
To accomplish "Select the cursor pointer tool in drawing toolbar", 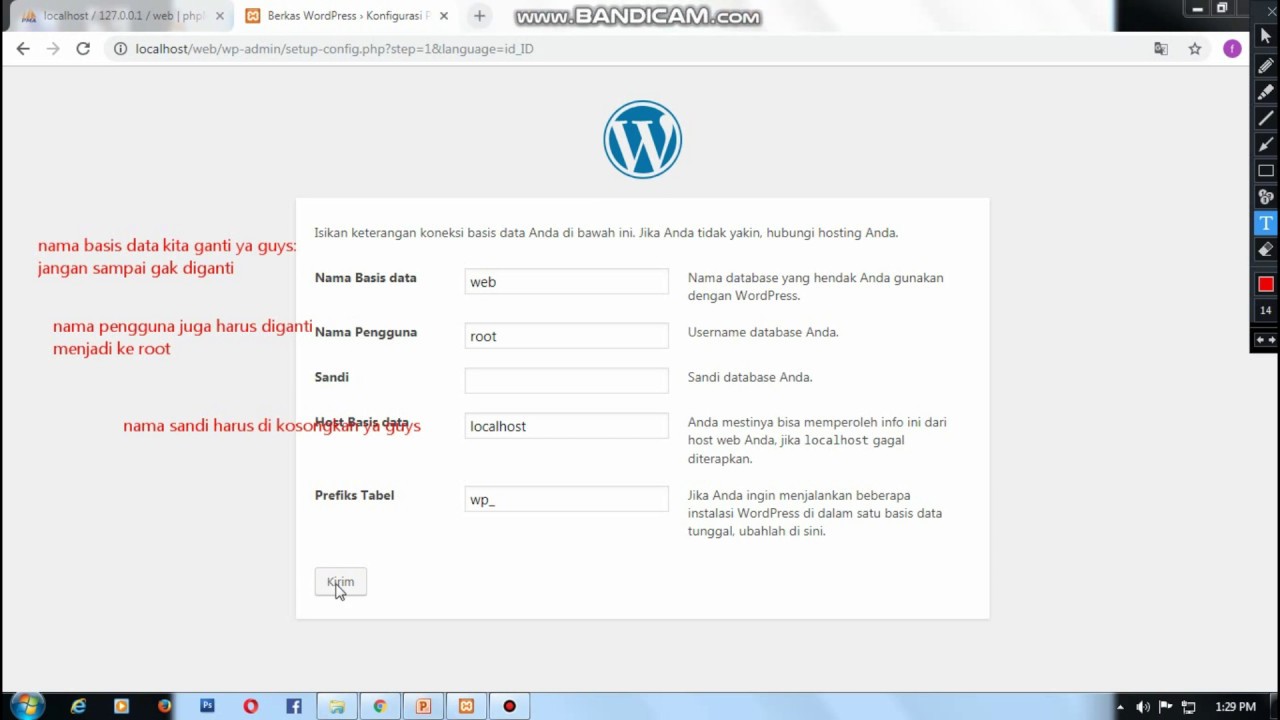I will point(1266,37).
